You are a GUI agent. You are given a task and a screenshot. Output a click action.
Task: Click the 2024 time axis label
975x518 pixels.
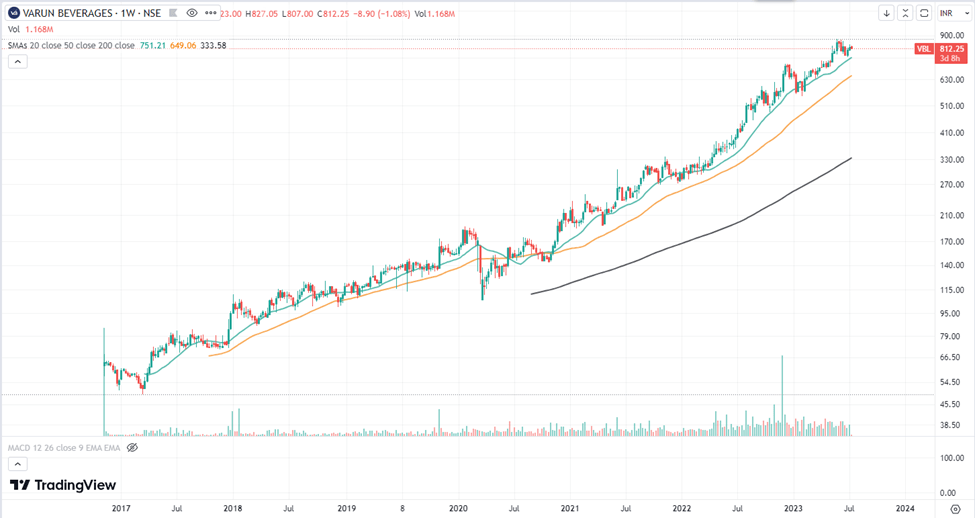coord(905,508)
